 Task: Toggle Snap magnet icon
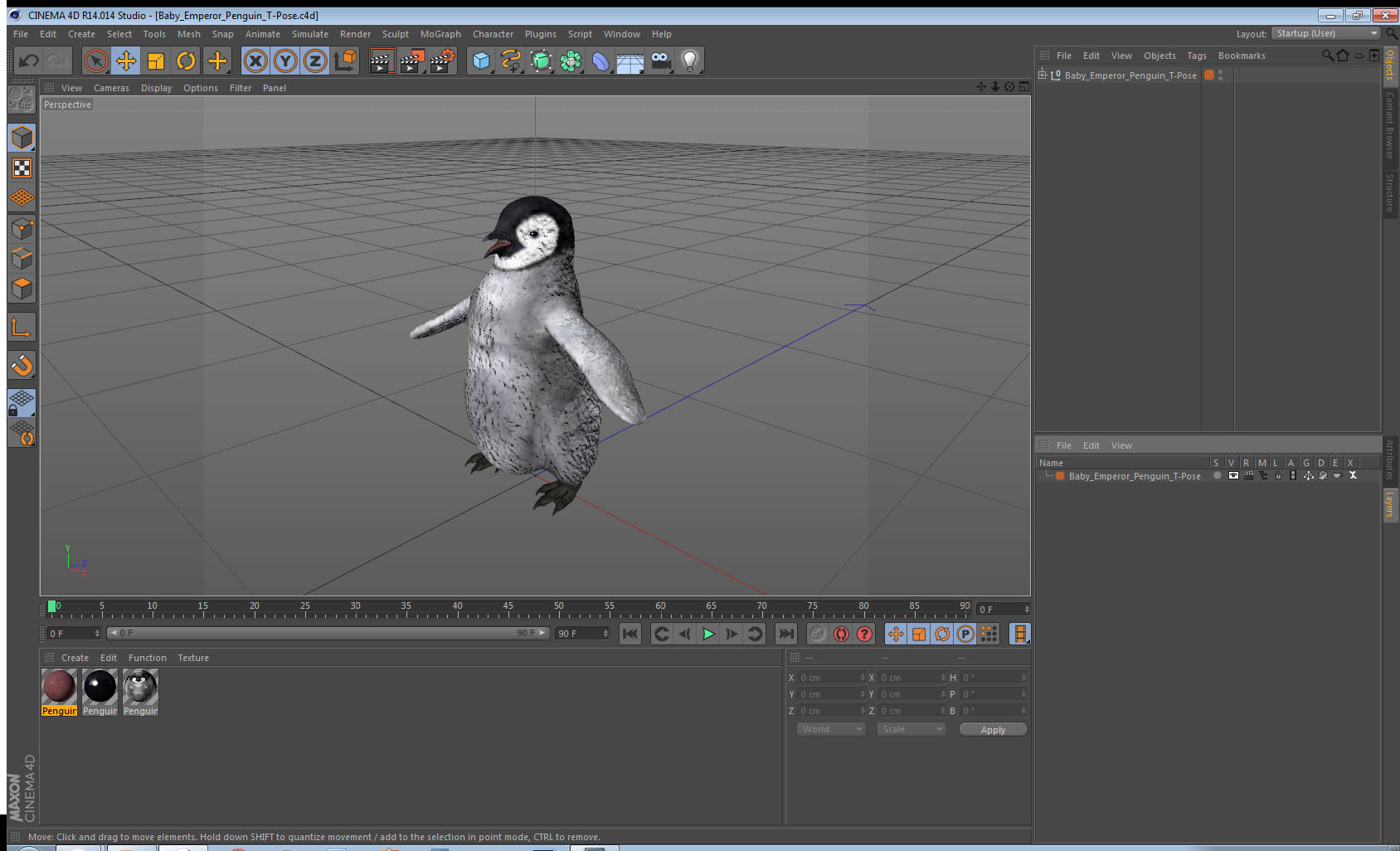22,365
